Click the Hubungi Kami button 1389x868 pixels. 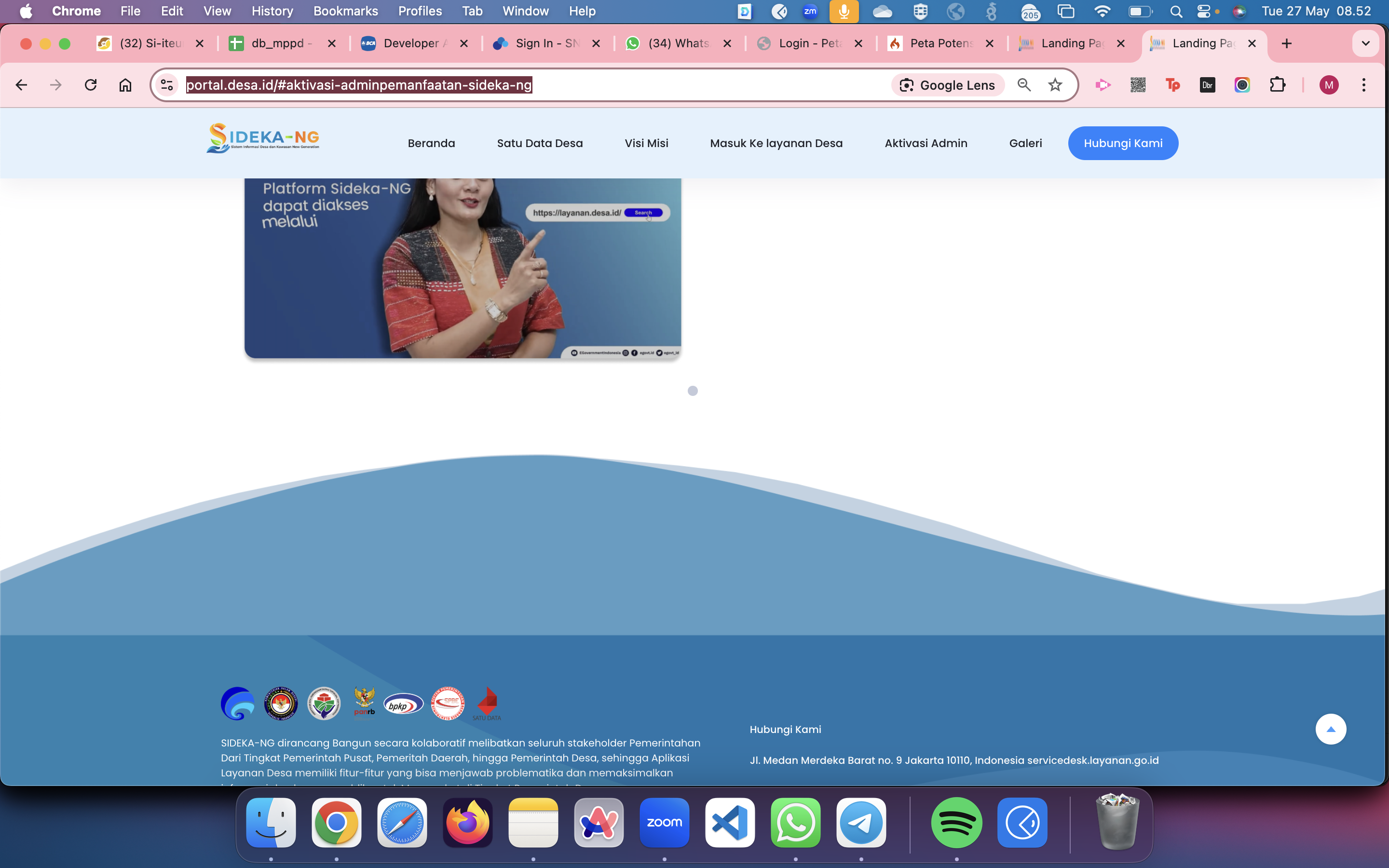coord(1123,143)
